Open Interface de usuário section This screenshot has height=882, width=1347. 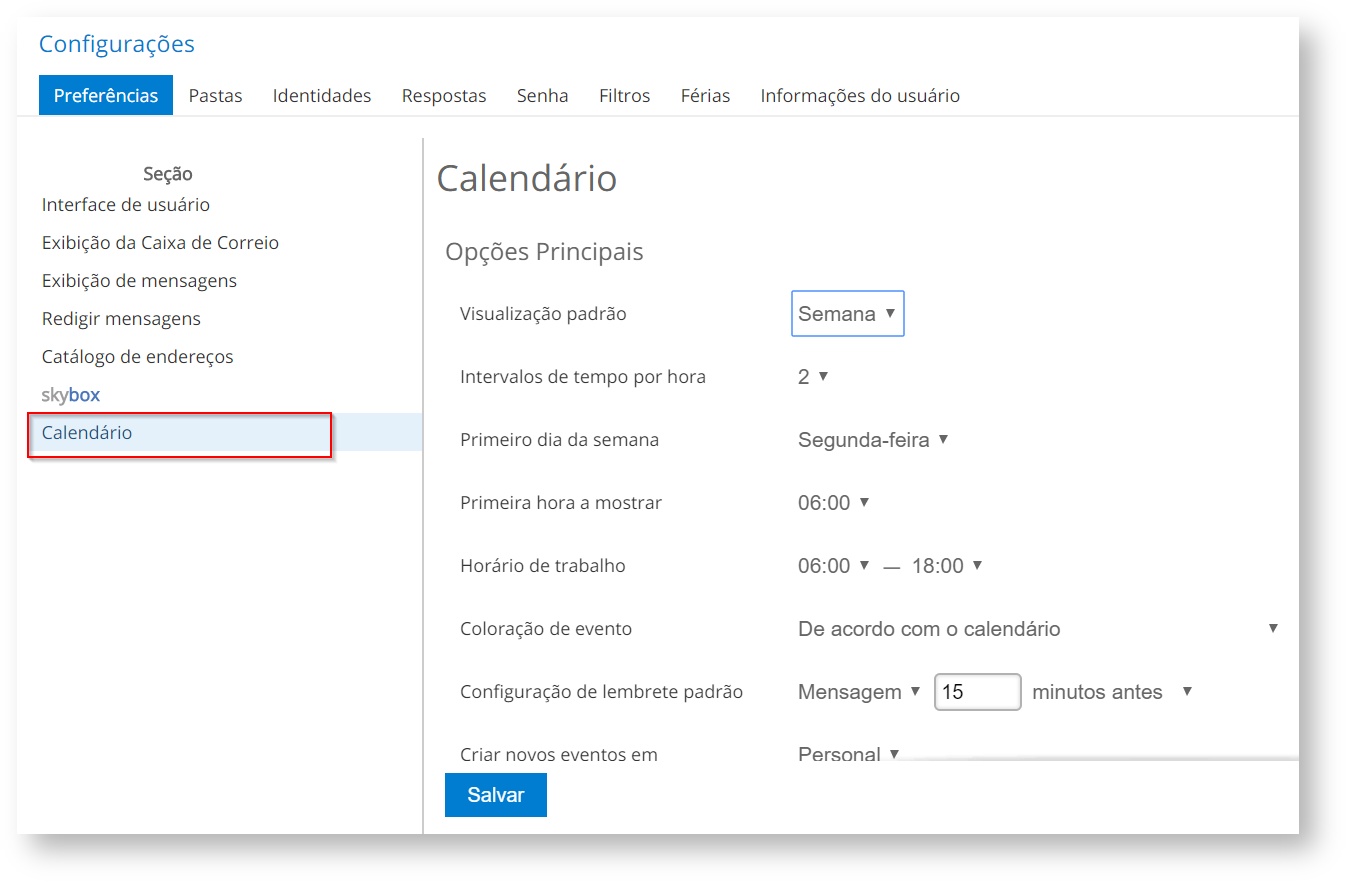pyautogui.click(x=126, y=205)
